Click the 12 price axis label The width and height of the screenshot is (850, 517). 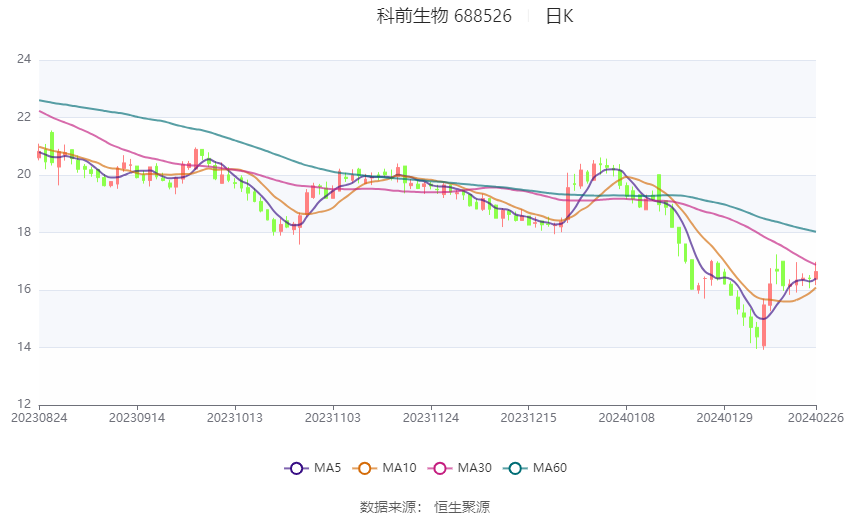point(24,404)
